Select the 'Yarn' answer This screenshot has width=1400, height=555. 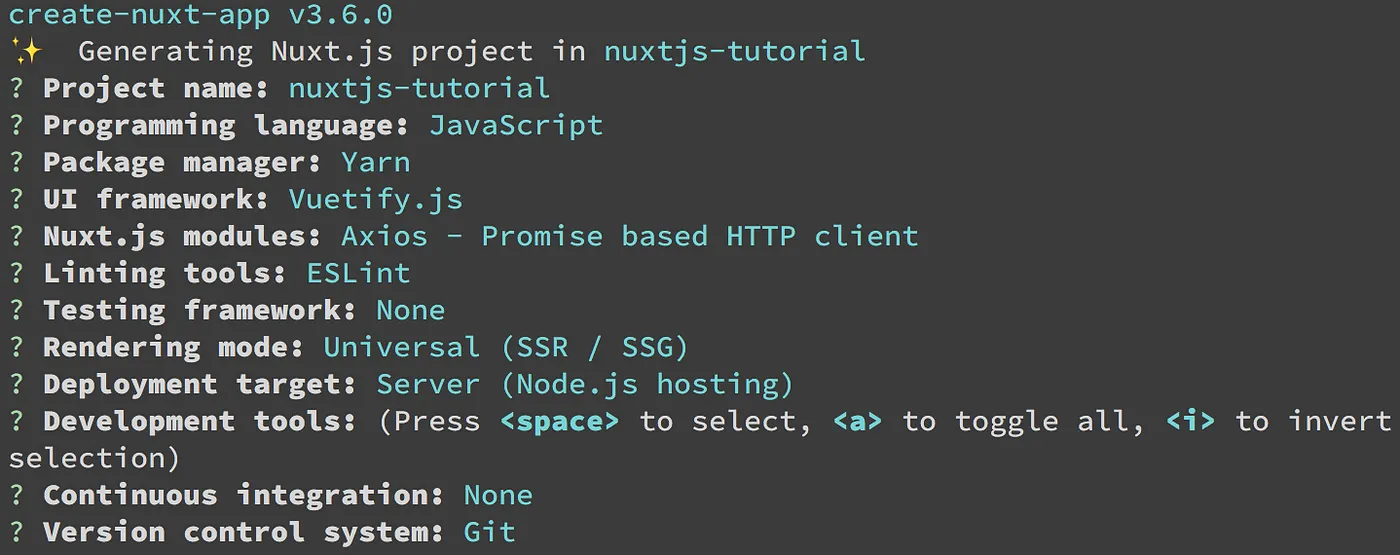click(x=376, y=162)
